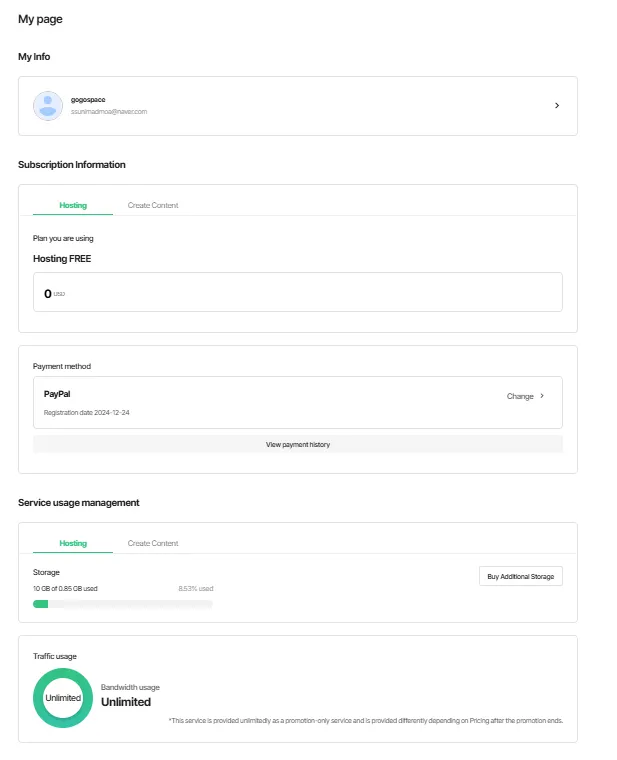Click the Change payment method link
The height and width of the screenshot is (760, 617).
520,396
